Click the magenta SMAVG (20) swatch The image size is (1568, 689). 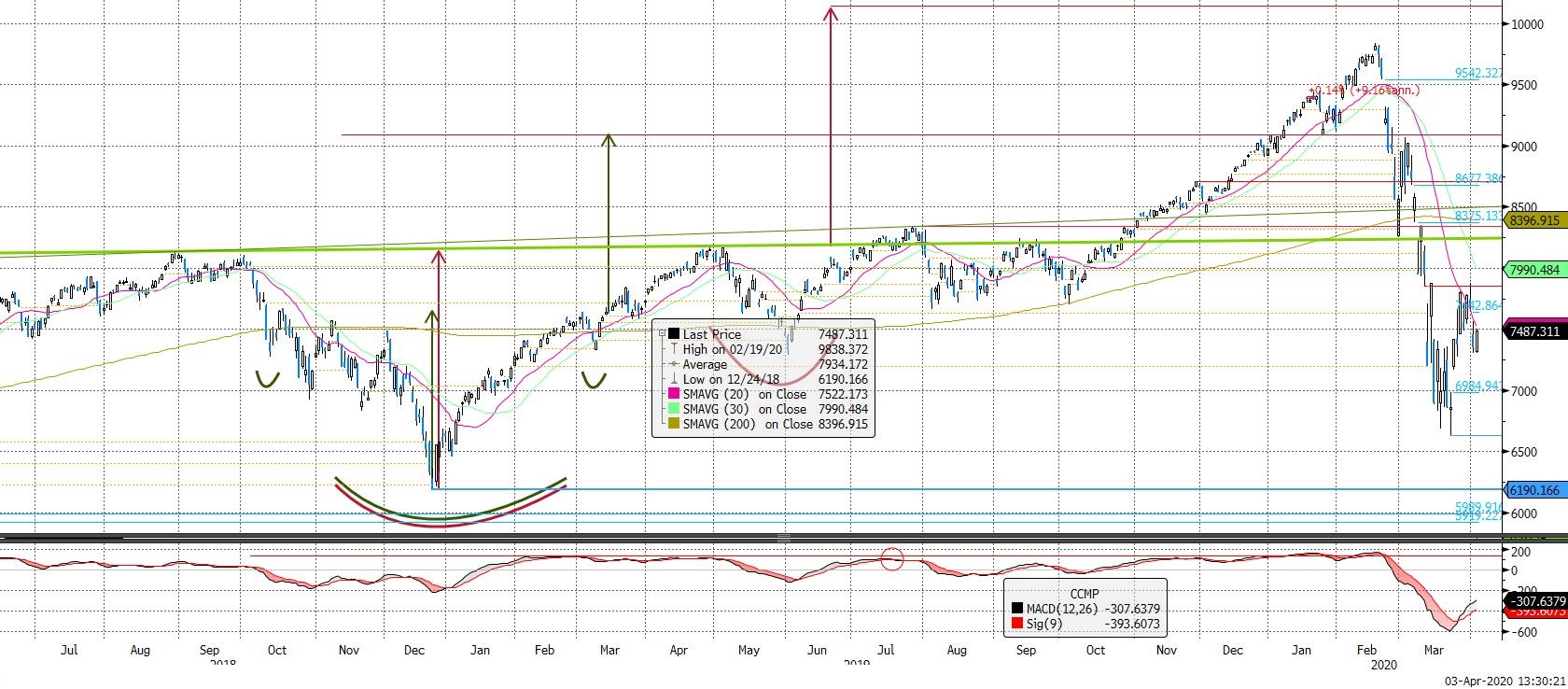click(674, 394)
